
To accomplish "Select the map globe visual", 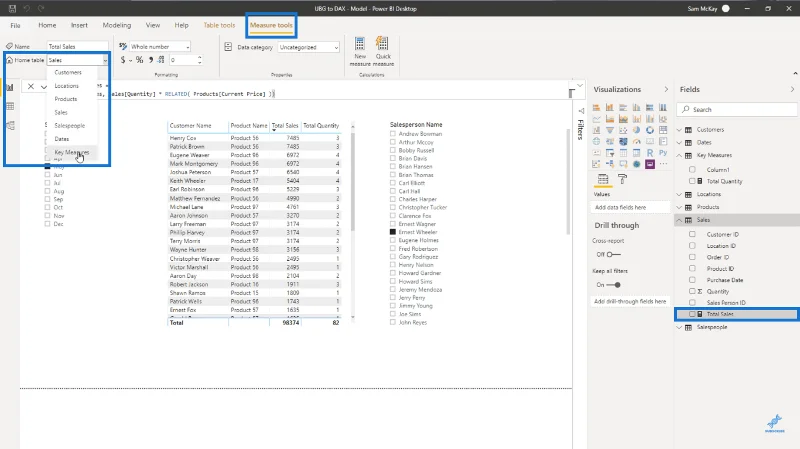I will (596, 141).
